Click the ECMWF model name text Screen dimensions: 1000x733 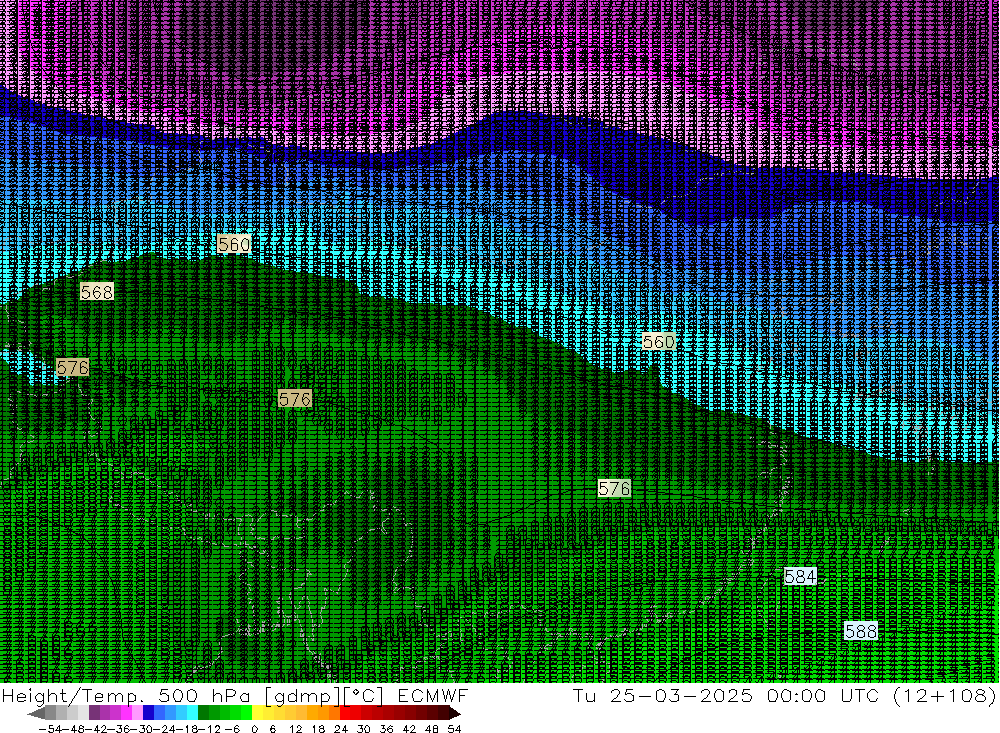(432, 695)
